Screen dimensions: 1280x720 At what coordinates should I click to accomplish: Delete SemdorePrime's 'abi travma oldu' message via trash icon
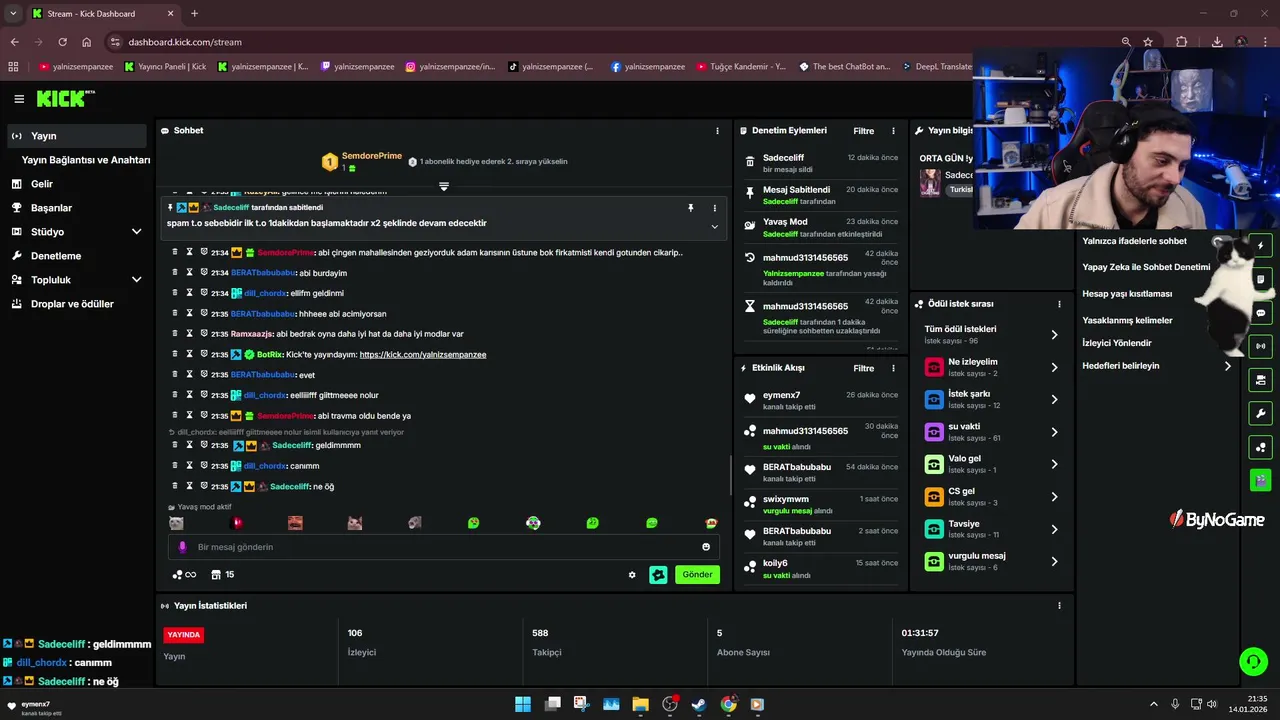[175, 415]
